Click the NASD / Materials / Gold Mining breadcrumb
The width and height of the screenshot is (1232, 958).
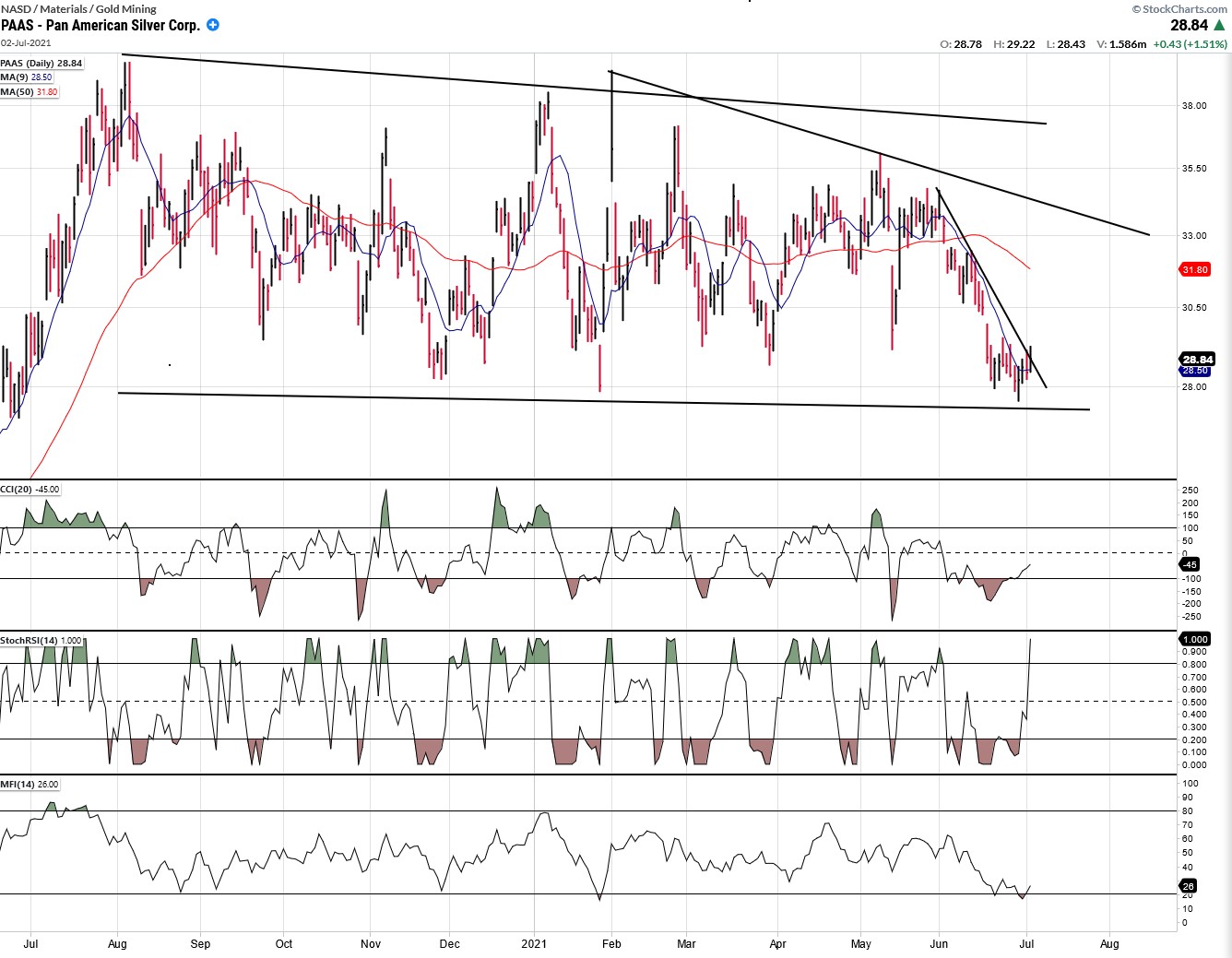tap(78, 8)
